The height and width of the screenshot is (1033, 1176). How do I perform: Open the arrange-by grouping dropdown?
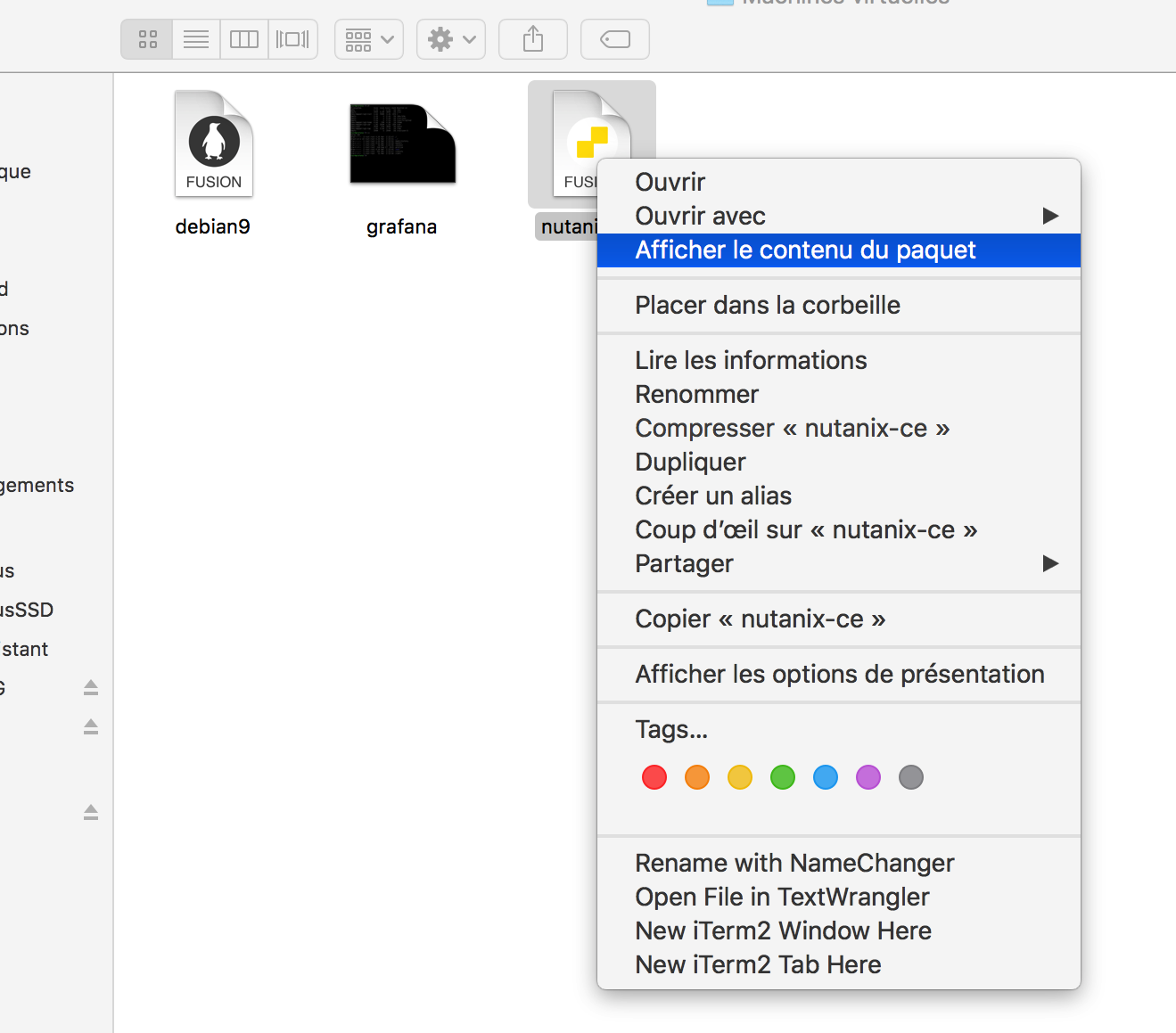coord(369,39)
